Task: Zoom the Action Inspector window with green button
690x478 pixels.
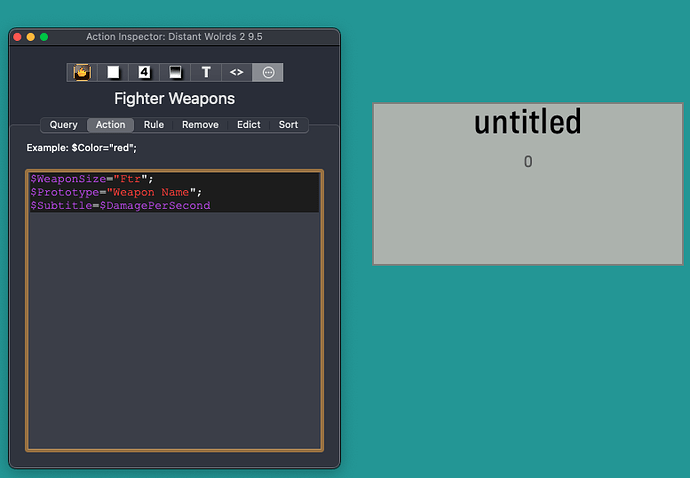Action: [44, 37]
